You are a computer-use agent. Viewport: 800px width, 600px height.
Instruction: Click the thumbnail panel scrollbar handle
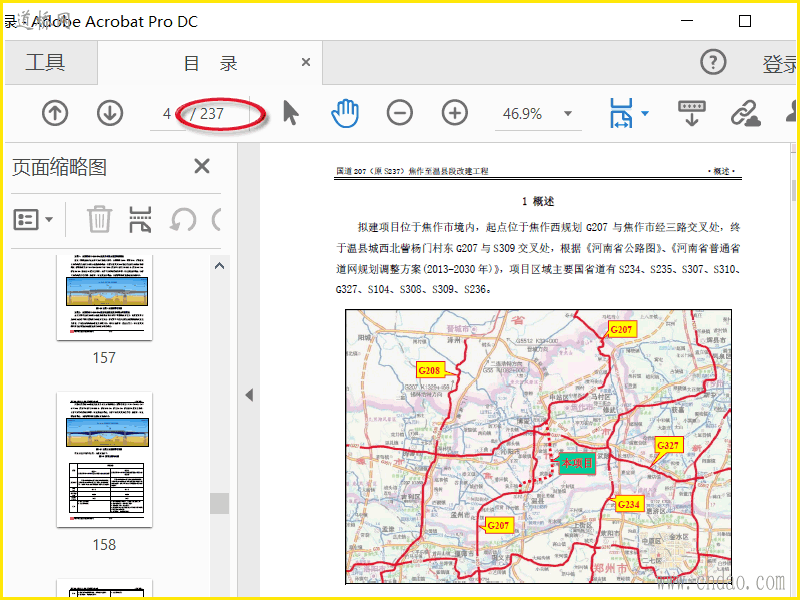coord(219,503)
